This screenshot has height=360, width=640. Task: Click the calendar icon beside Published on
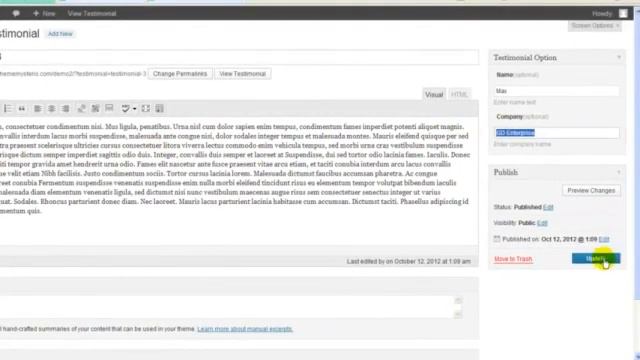(x=497, y=239)
